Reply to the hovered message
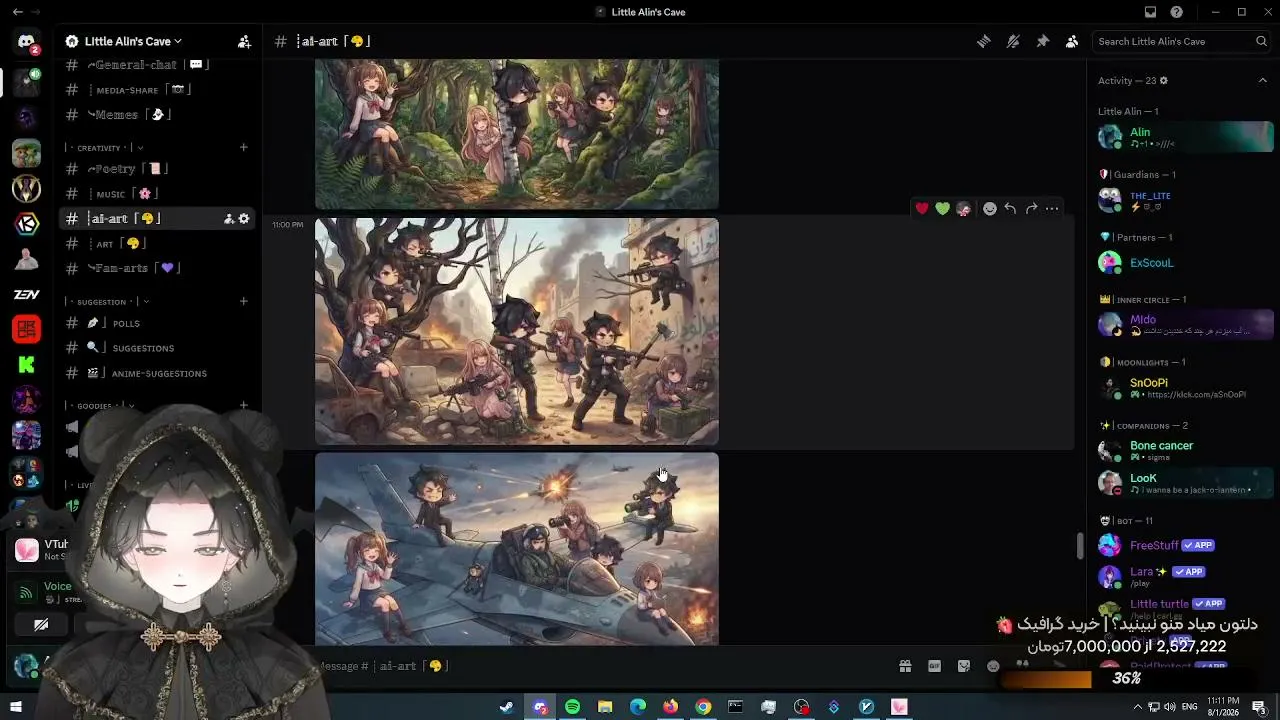The image size is (1280, 720). (1010, 208)
